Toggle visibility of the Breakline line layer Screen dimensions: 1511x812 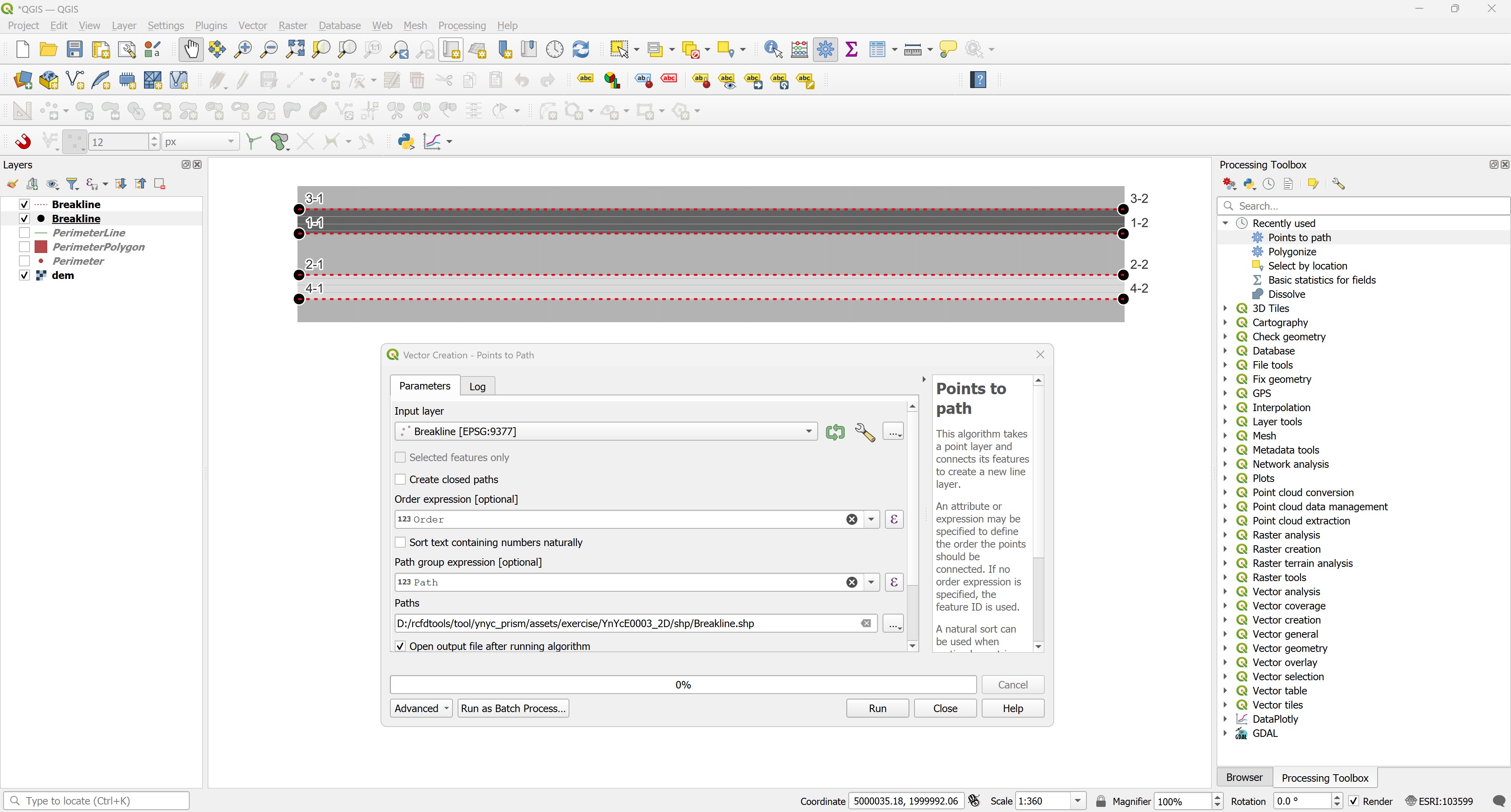[x=24, y=204]
